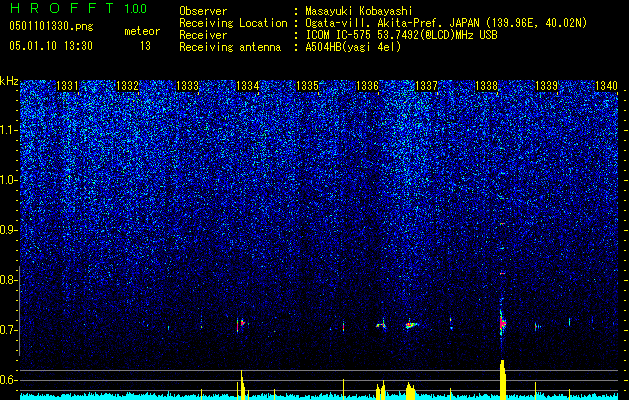Click time marker 1331
The width and height of the screenshot is (629, 400).
(x=67, y=85)
